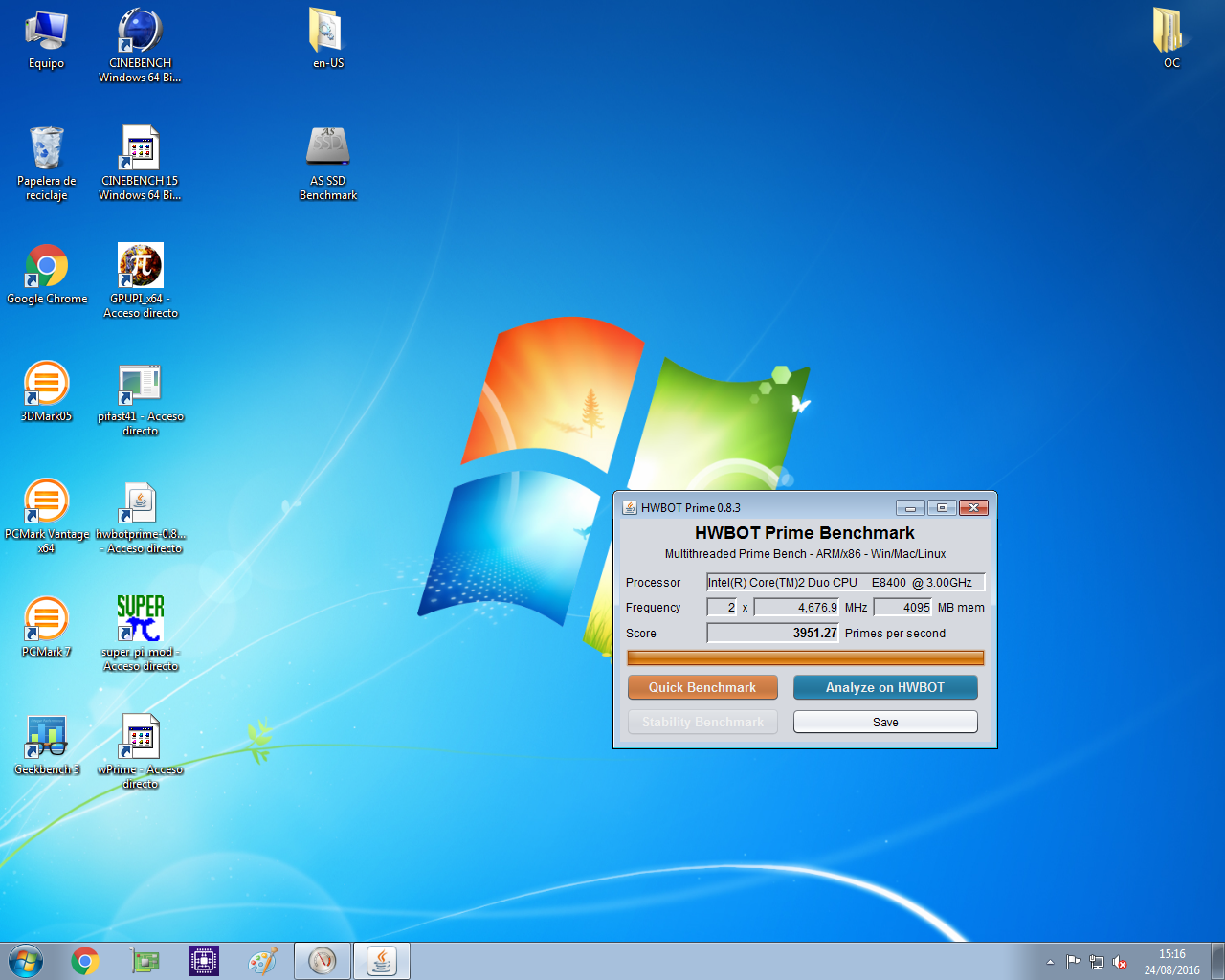Open the clock showing 15:16
This screenshot has height=980, width=1225.
pyautogui.click(x=1171, y=962)
